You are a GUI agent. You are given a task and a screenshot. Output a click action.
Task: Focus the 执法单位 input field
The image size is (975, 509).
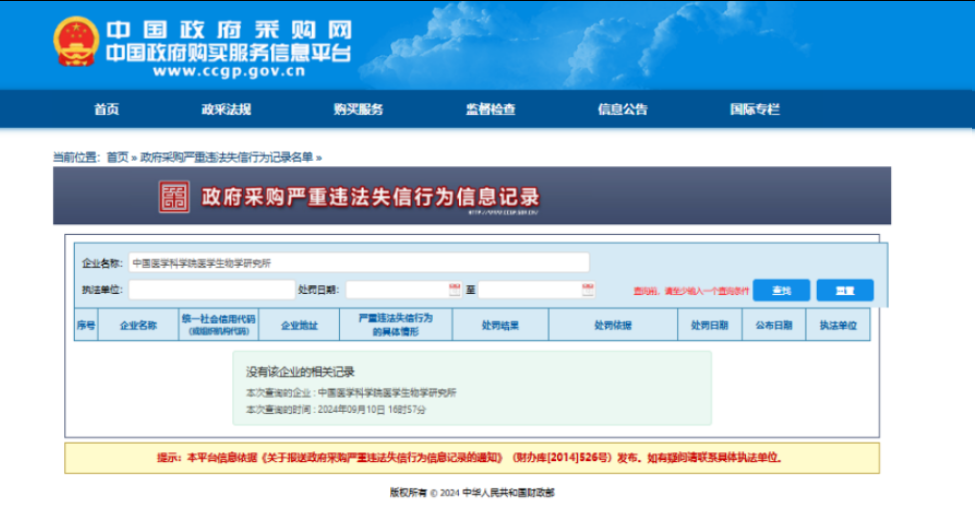click(x=211, y=290)
